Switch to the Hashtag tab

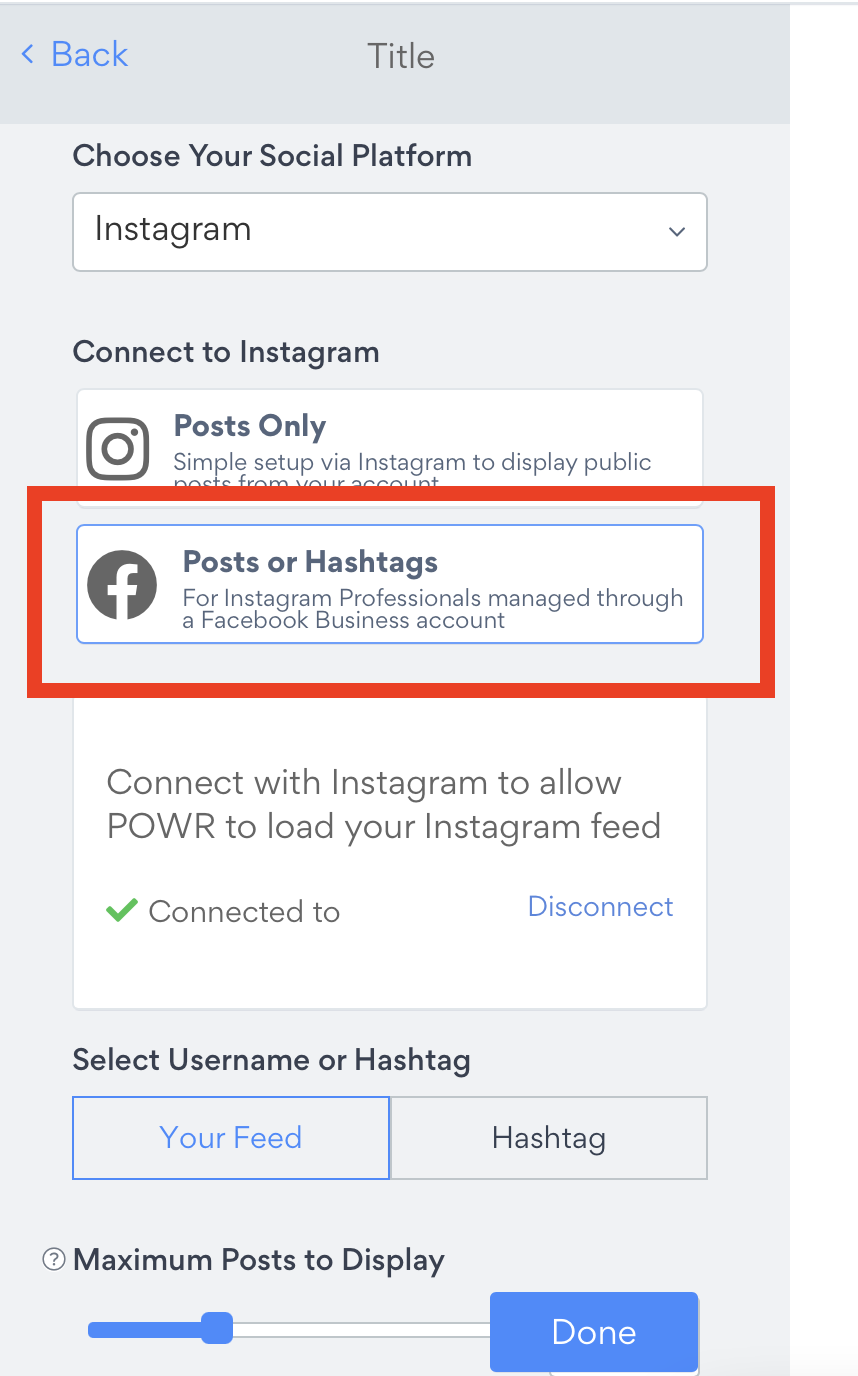(x=549, y=1138)
